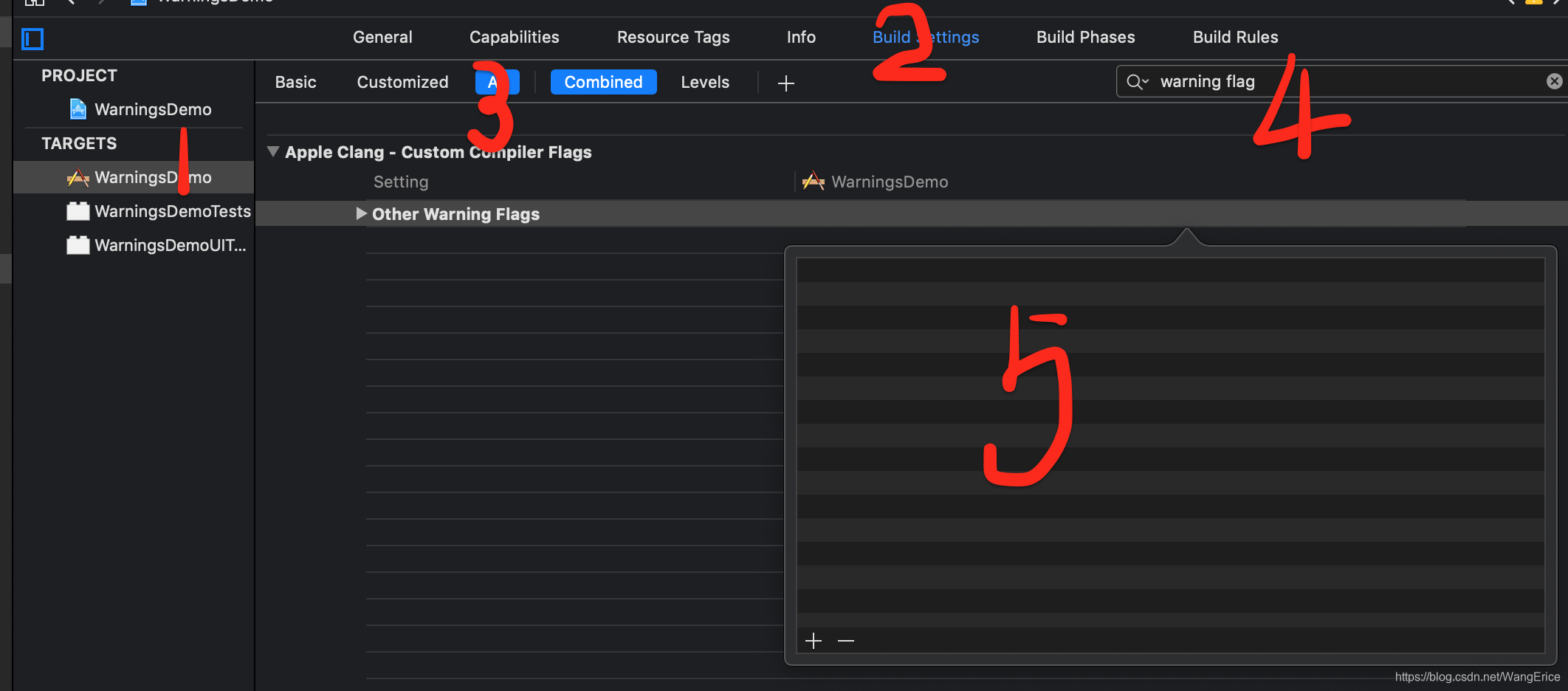Image resolution: width=1568 pixels, height=691 pixels.
Task: Click the WarningsDemoTests bundle icon
Action: click(78, 211)
